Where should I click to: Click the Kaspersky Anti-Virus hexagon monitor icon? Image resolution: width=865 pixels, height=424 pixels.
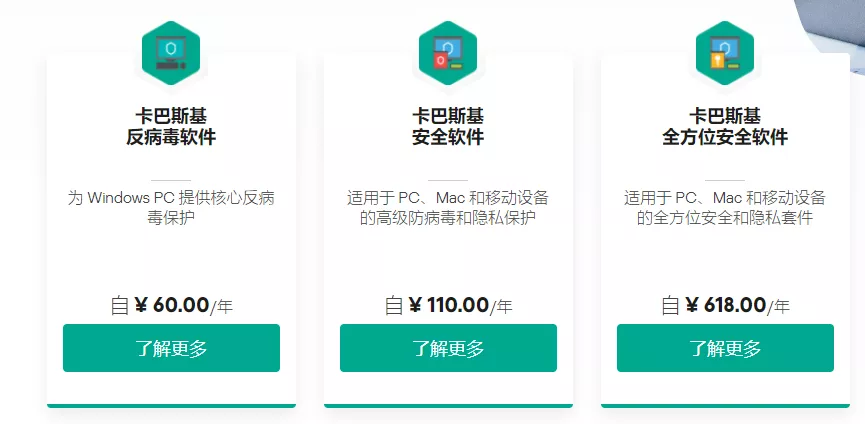pyautogui.click(x=171, y=54)
